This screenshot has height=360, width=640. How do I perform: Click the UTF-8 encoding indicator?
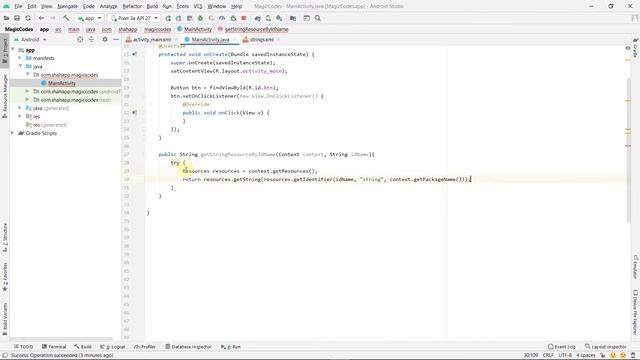click(565, 355)
